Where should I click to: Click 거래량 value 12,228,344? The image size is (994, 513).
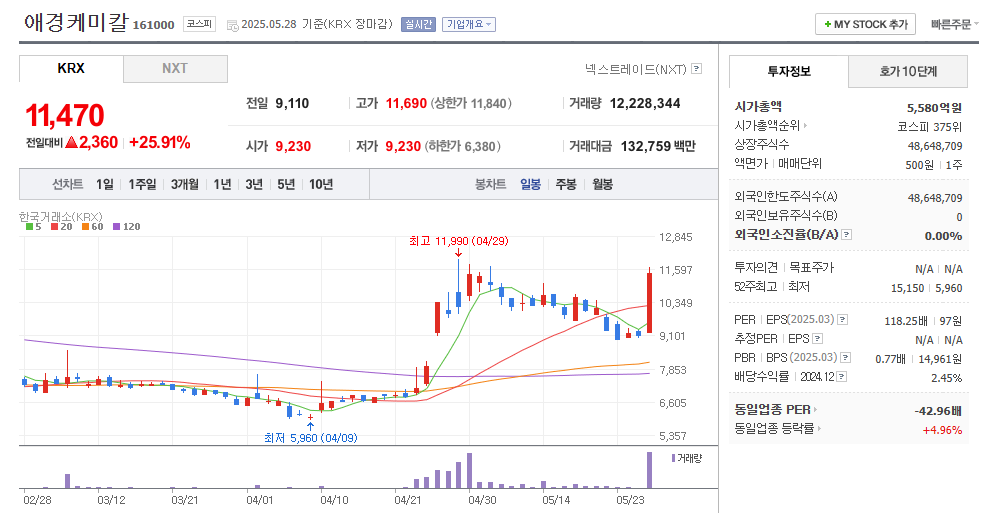(645, 103)
